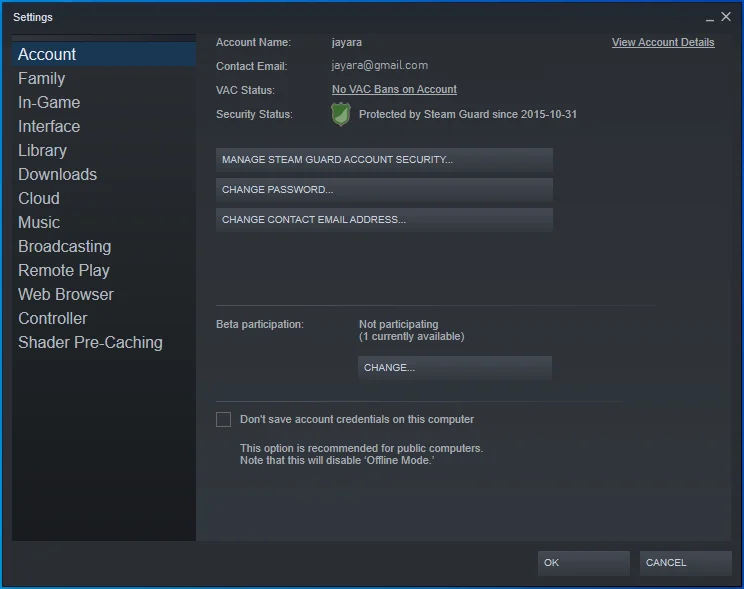Image resolution: width=744 pixels, height=589 pixels.
Task: Click the contact email jayara@gmail.com
Action: 380,65
